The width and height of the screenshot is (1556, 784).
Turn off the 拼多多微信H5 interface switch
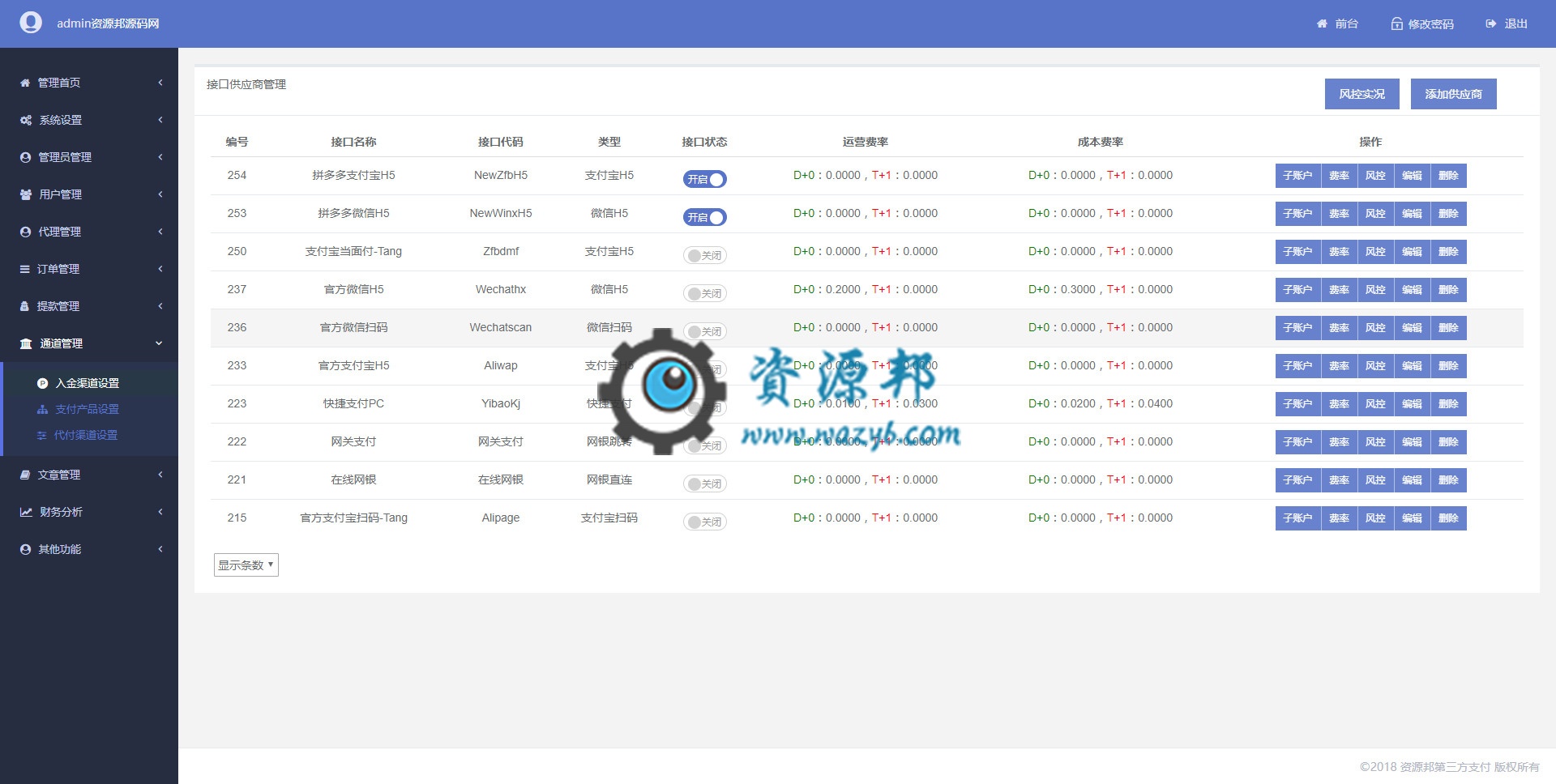[704, 217]
